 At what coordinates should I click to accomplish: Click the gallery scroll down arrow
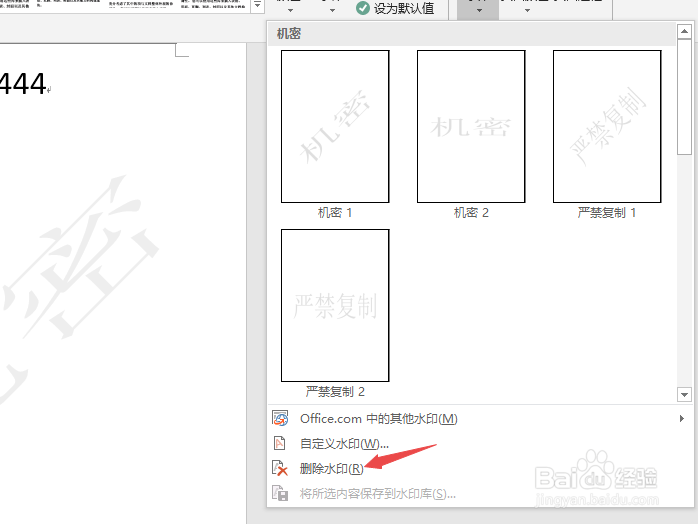(x=684, y=394)
